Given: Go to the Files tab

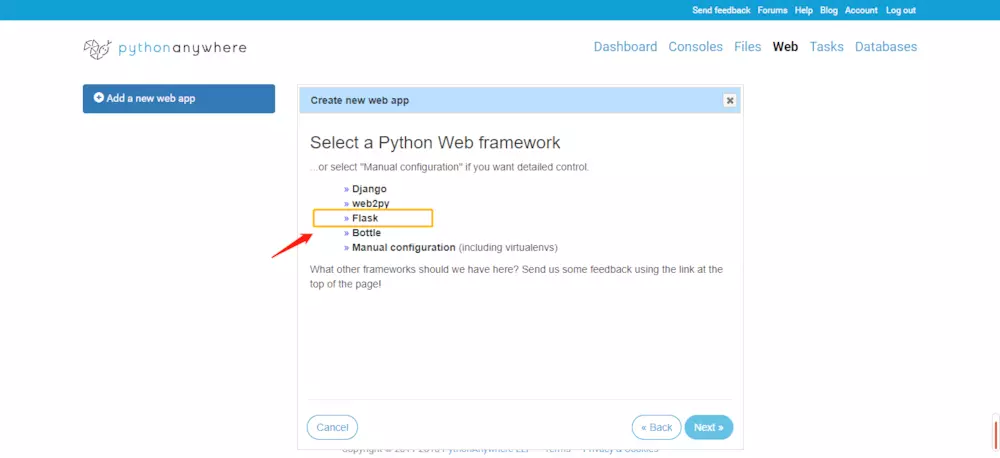Looking at the screenshot, I should [x=747, y=47].
